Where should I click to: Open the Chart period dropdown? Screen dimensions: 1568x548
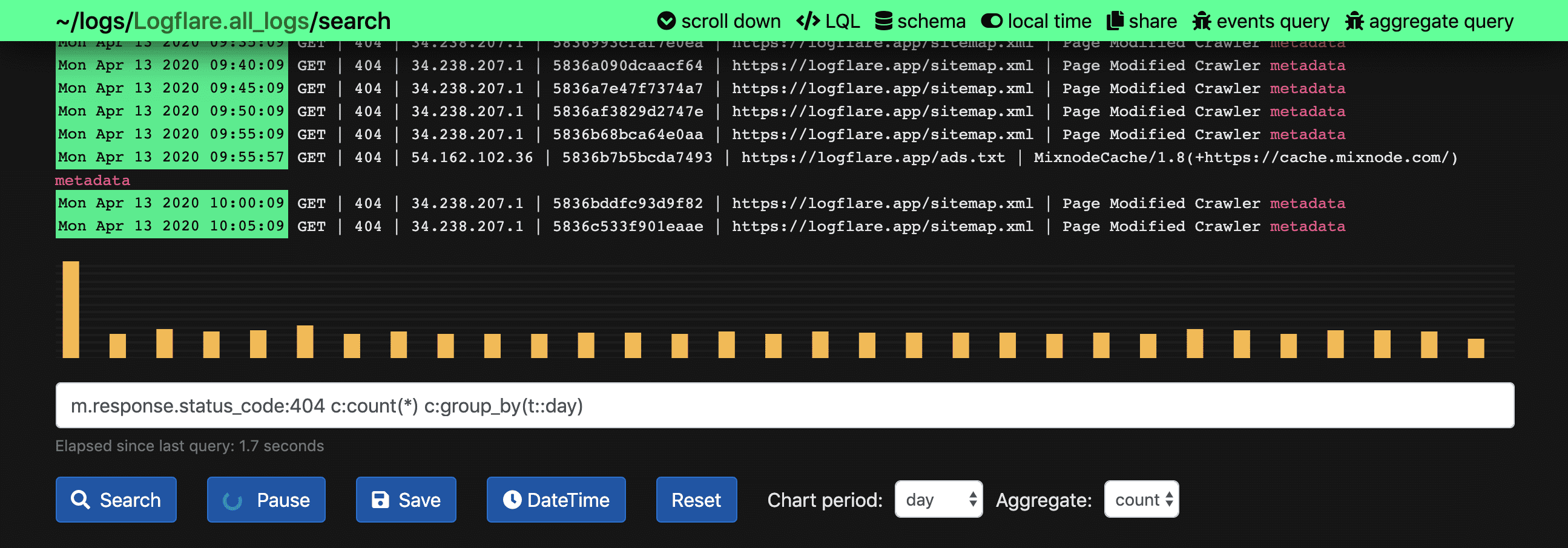tap(938, 500)
